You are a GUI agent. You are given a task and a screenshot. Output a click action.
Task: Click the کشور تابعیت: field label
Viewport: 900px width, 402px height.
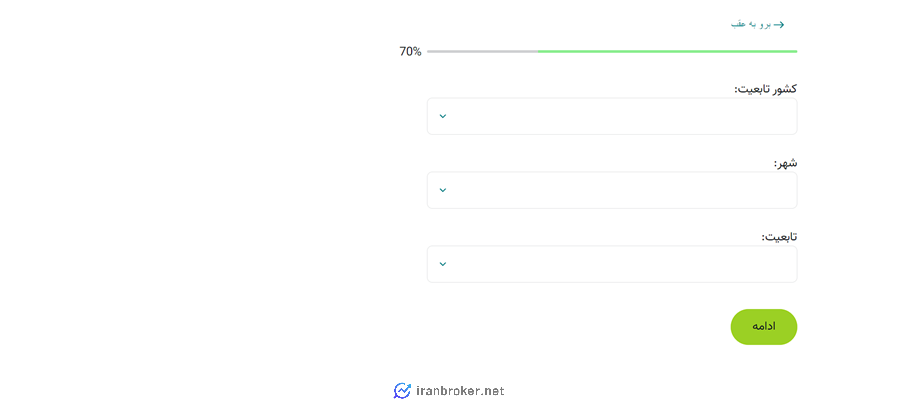[x=766, y=89]
